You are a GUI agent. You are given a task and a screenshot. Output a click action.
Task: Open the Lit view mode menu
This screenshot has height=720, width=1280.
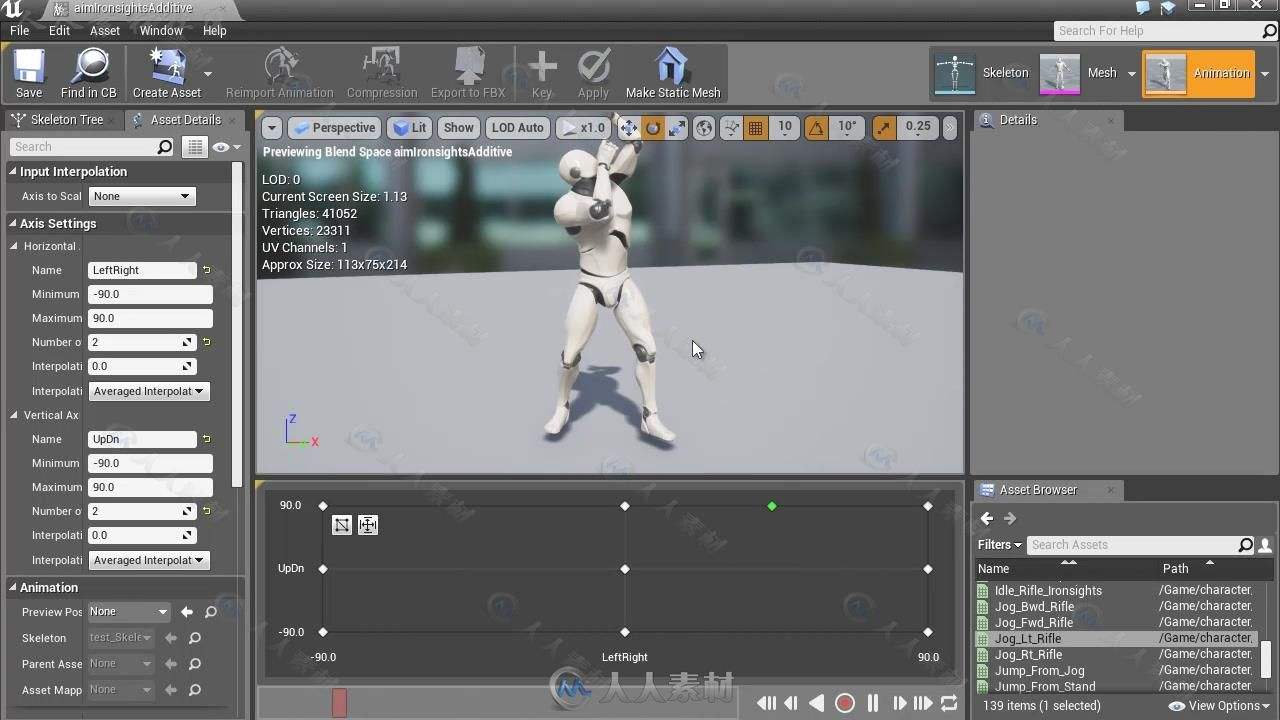(410, 128)
